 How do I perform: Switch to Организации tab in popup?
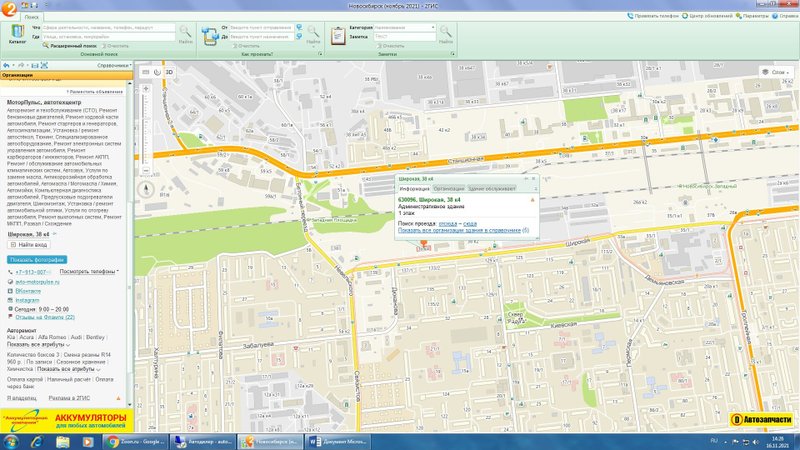[x=449, y=189]
